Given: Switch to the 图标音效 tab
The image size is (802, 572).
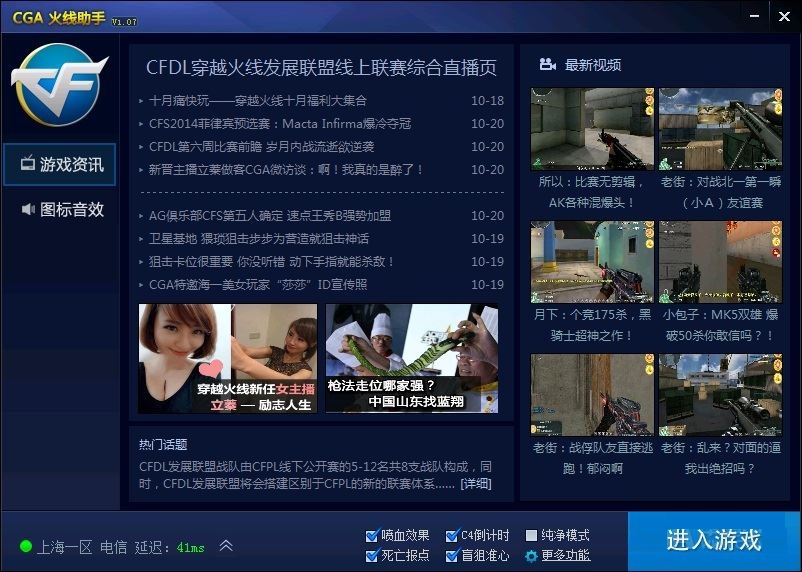Looking at the screenshot, I should [x=60, y=209].
